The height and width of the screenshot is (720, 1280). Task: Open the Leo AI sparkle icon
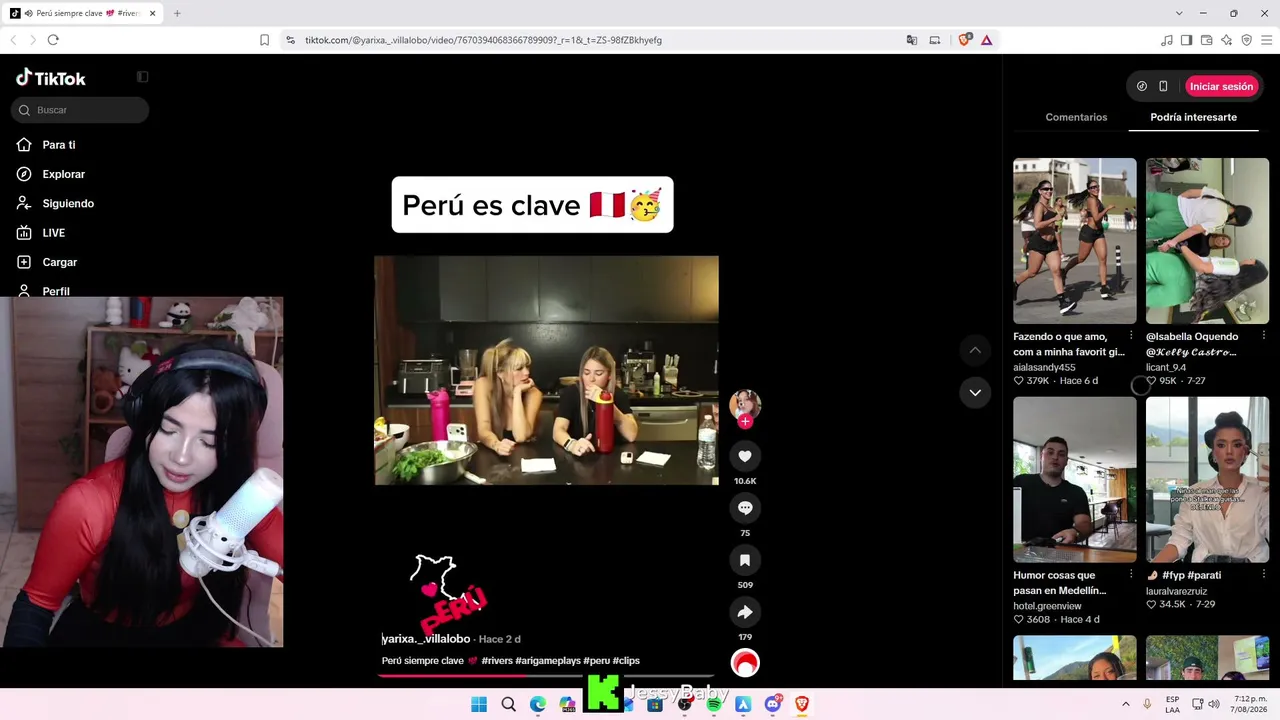click(1227, 40)
